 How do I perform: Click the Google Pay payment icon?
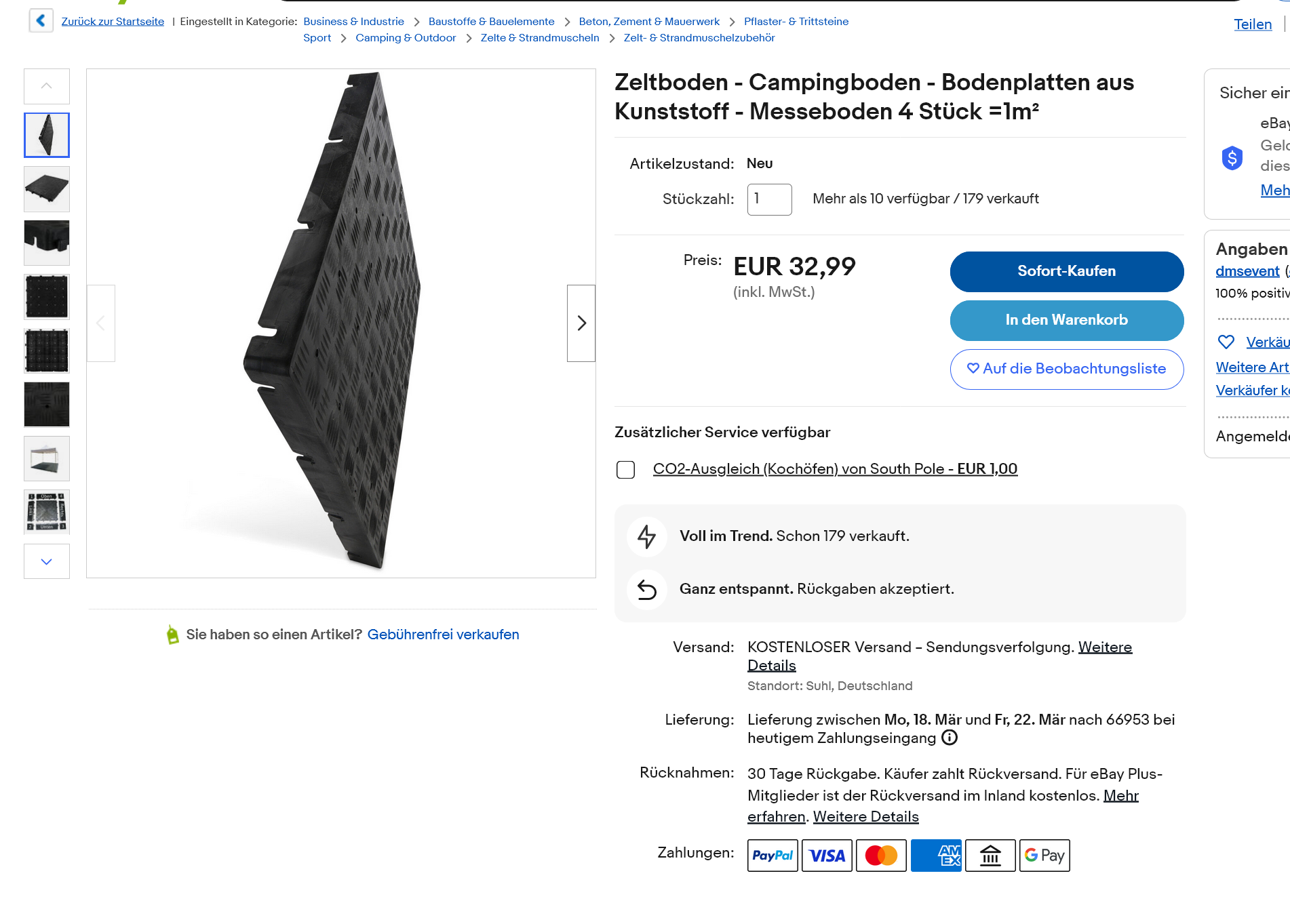1044,856
